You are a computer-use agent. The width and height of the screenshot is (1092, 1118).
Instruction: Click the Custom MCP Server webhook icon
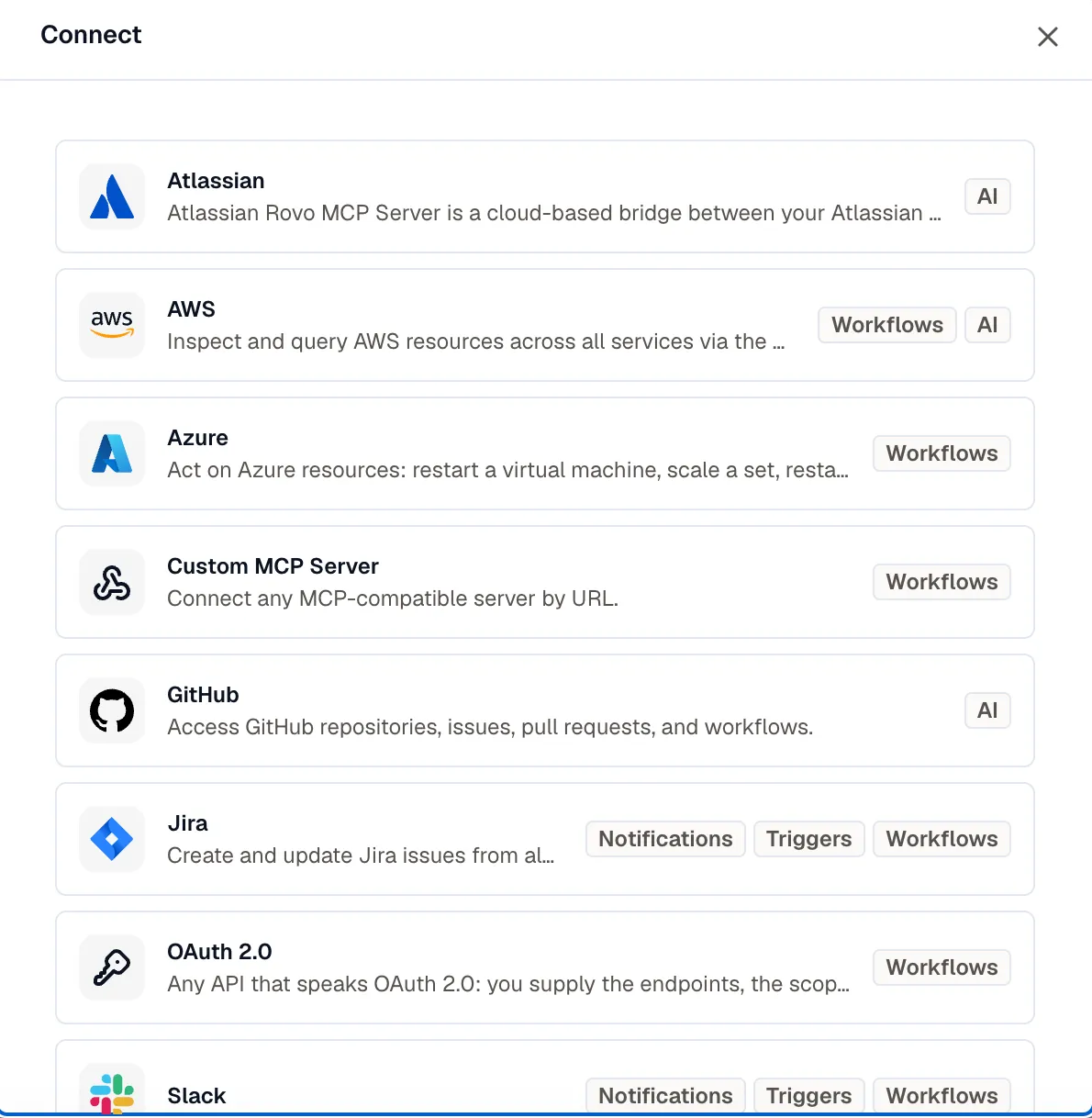[112, 582]
